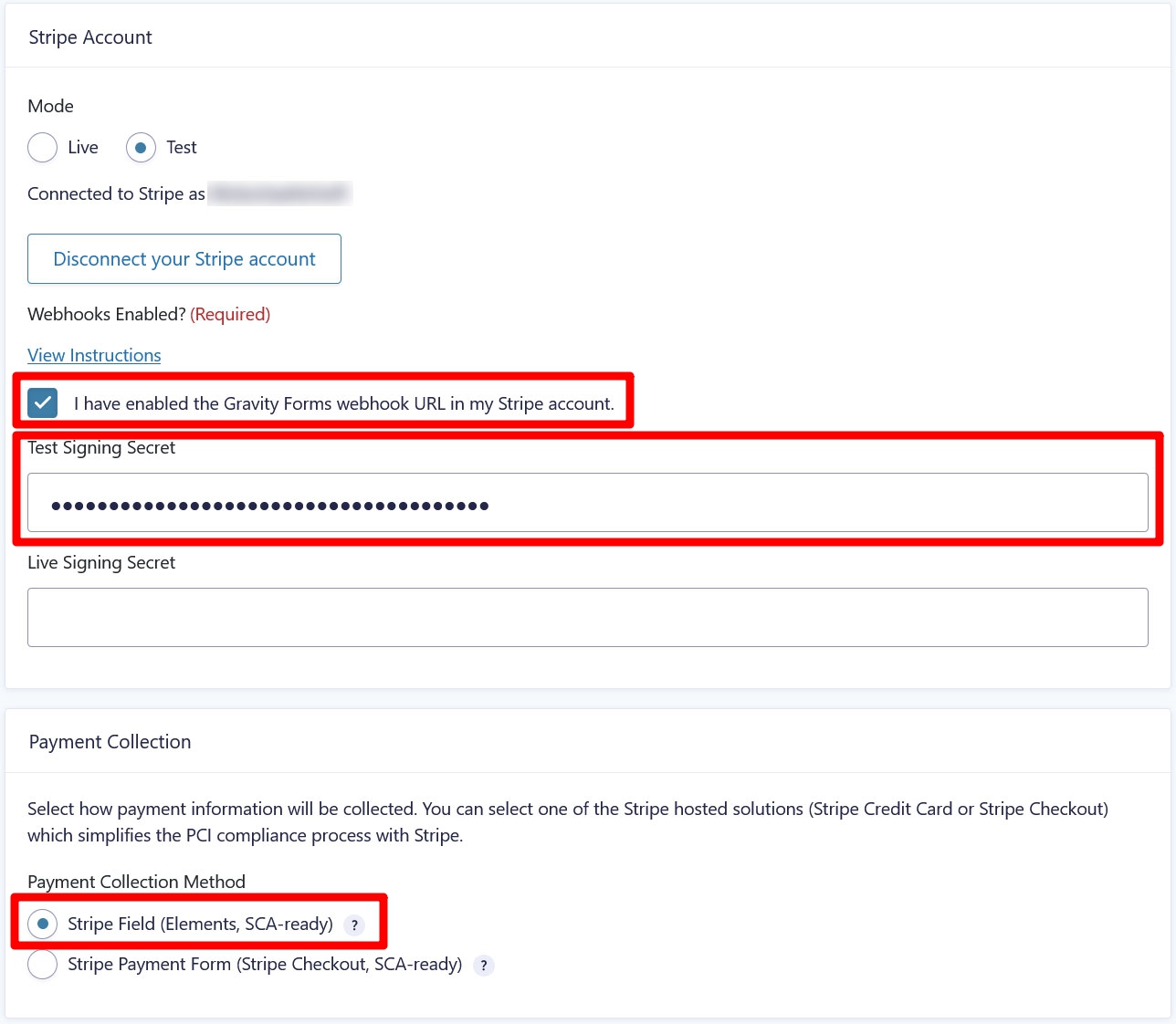Image resolution: width=1176 pixels, height=1024 pixels.
Task: Open the View Instructions link
Action: [94, 355]
